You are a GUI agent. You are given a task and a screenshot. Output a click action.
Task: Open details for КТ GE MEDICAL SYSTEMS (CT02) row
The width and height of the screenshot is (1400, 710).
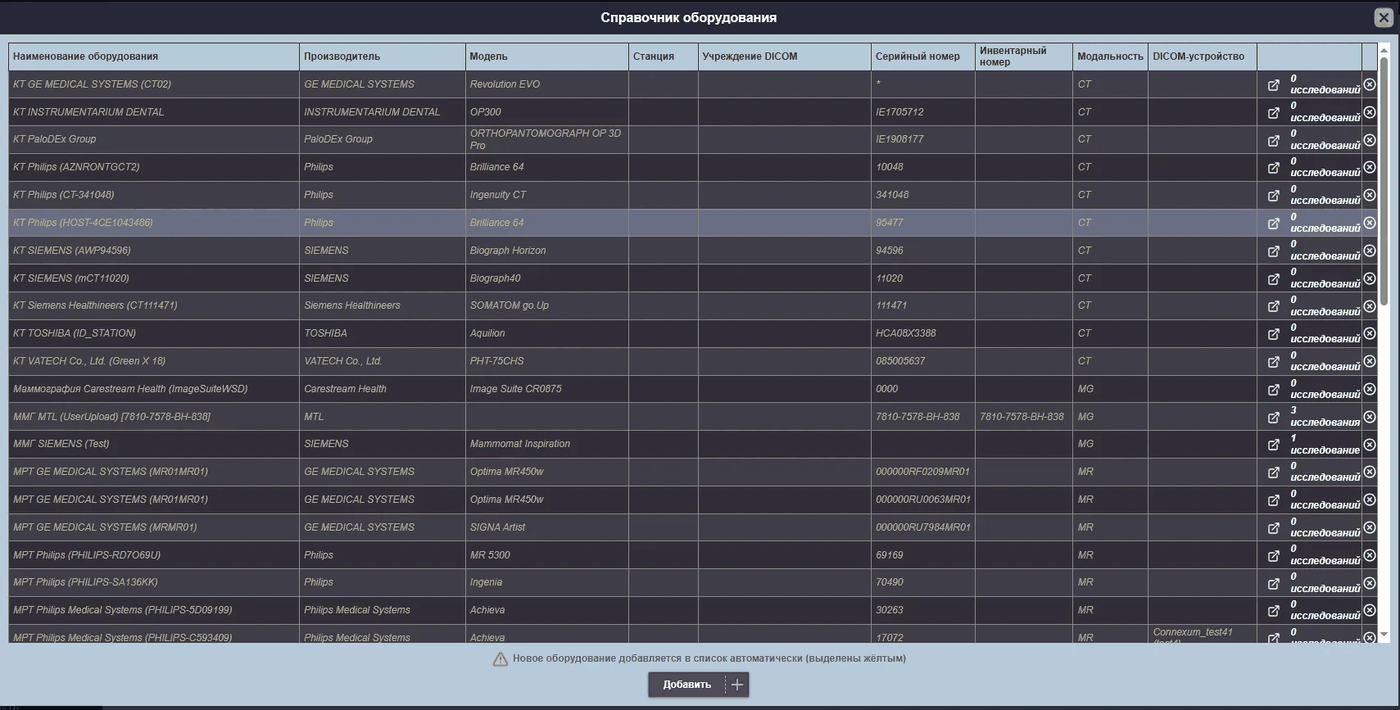click(1273, 85)
